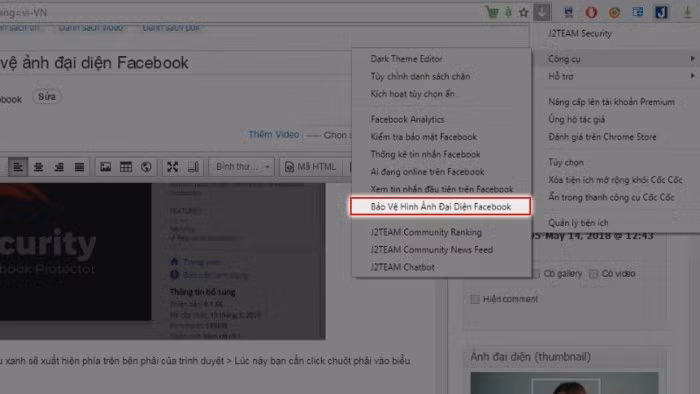Click the Mã HTML toolbar button

pos(311,167)
